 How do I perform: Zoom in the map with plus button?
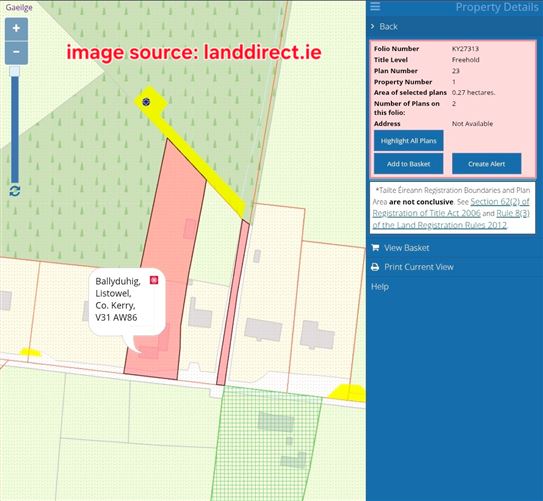(x=16, y=29)
